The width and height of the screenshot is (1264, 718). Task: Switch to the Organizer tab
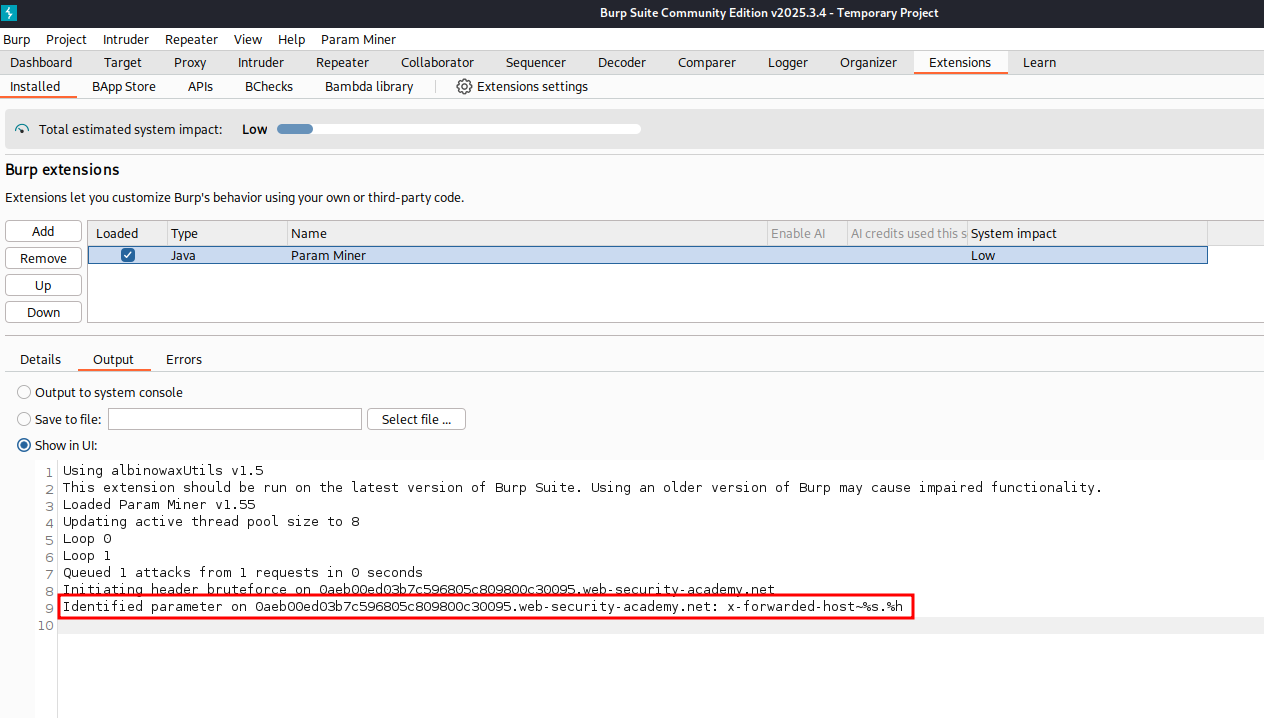868,63
